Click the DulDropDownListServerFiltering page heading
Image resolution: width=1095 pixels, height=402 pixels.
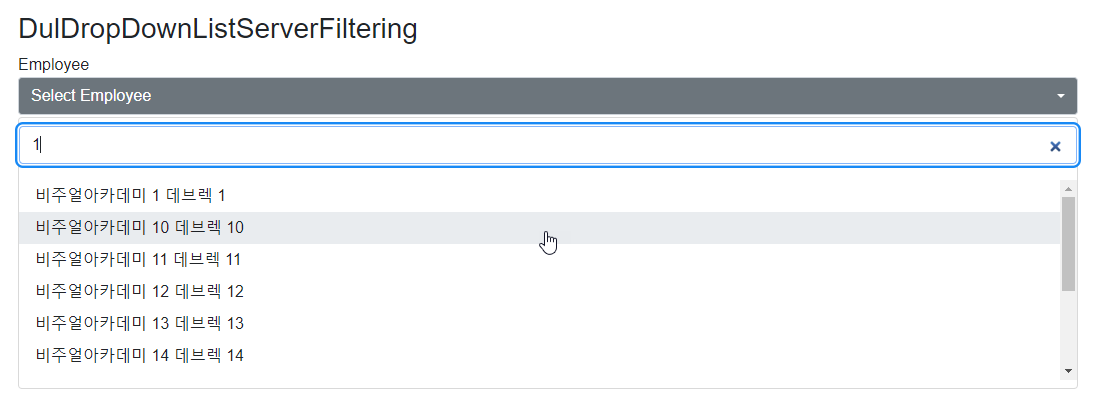coord(217,29)
